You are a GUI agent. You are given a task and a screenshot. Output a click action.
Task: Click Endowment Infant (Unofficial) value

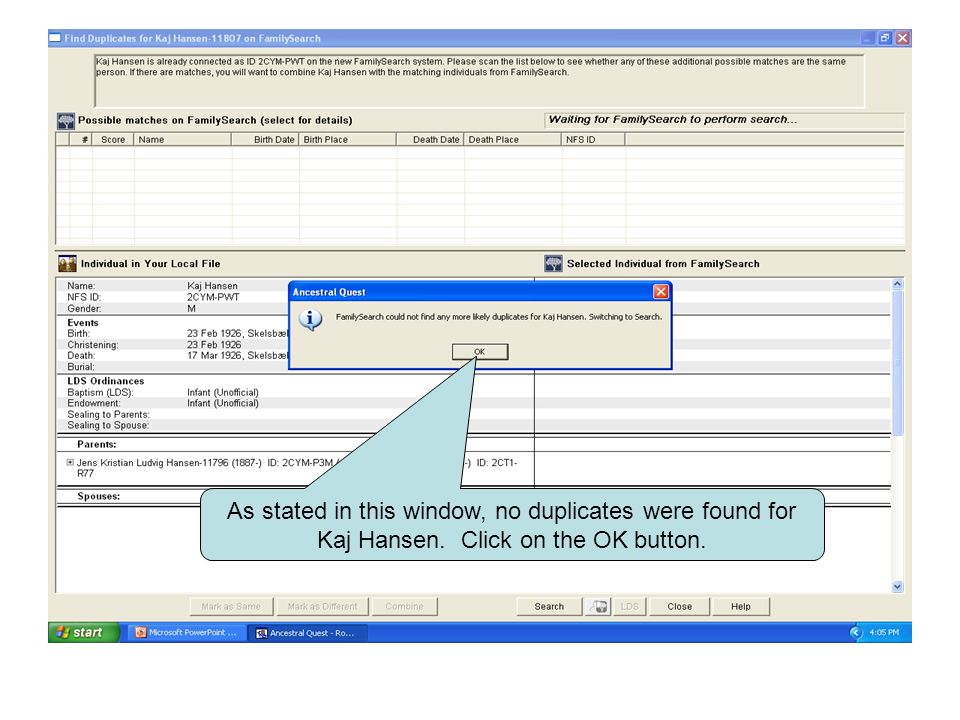point(223,403)
